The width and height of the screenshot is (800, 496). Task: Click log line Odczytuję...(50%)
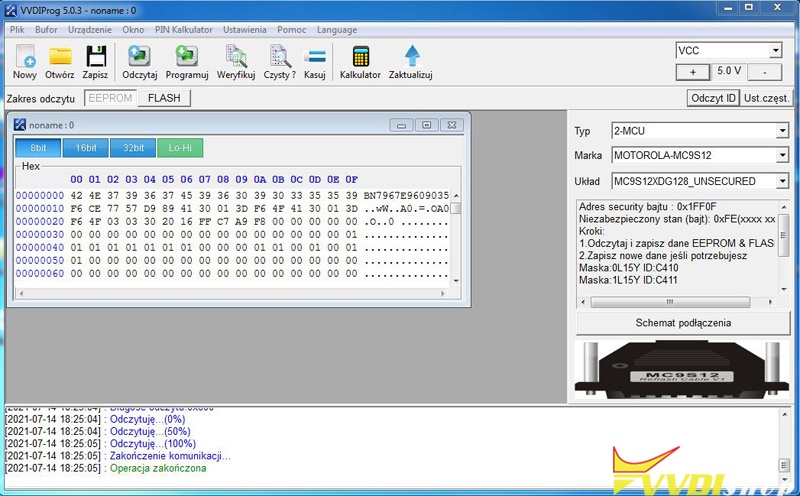tap(150, 431)
